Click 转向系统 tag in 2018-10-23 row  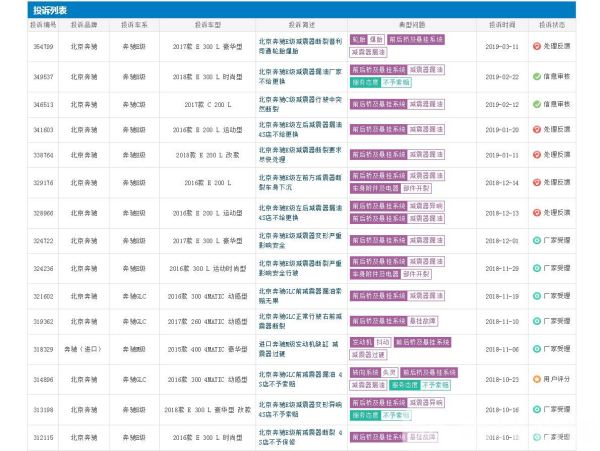[x=365, y=373]
